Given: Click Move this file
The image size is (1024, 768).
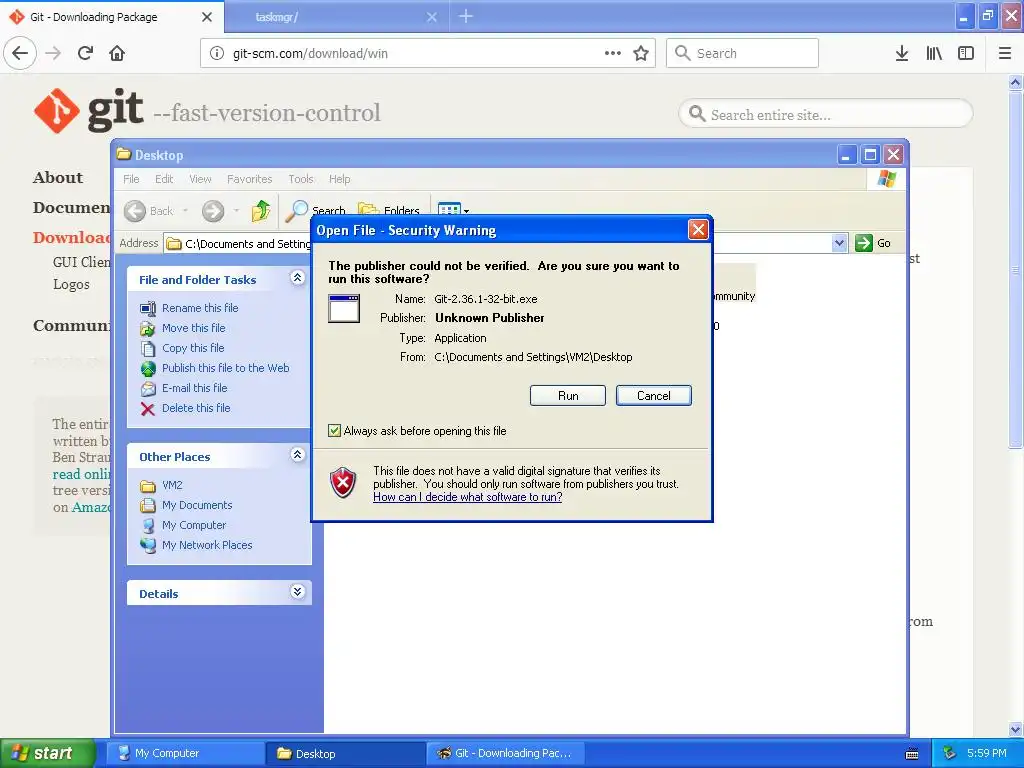Looking at the screenshot, I should pyautogui.click(x=193, y=328).
